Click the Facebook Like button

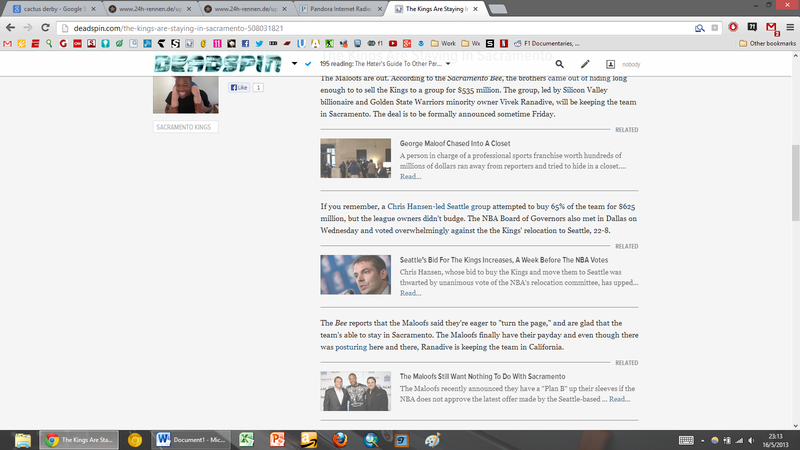pyautogui.click(x=239, y=87)
